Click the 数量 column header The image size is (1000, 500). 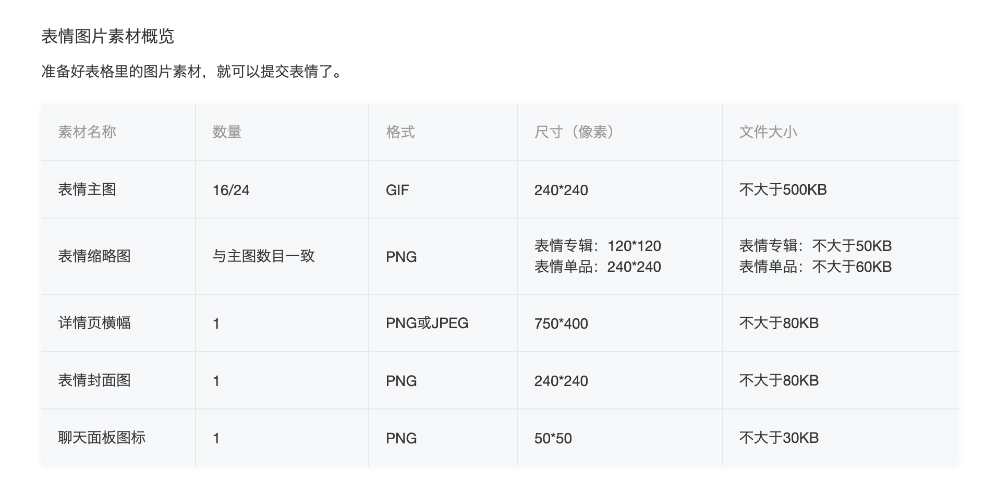pos(227,132)
